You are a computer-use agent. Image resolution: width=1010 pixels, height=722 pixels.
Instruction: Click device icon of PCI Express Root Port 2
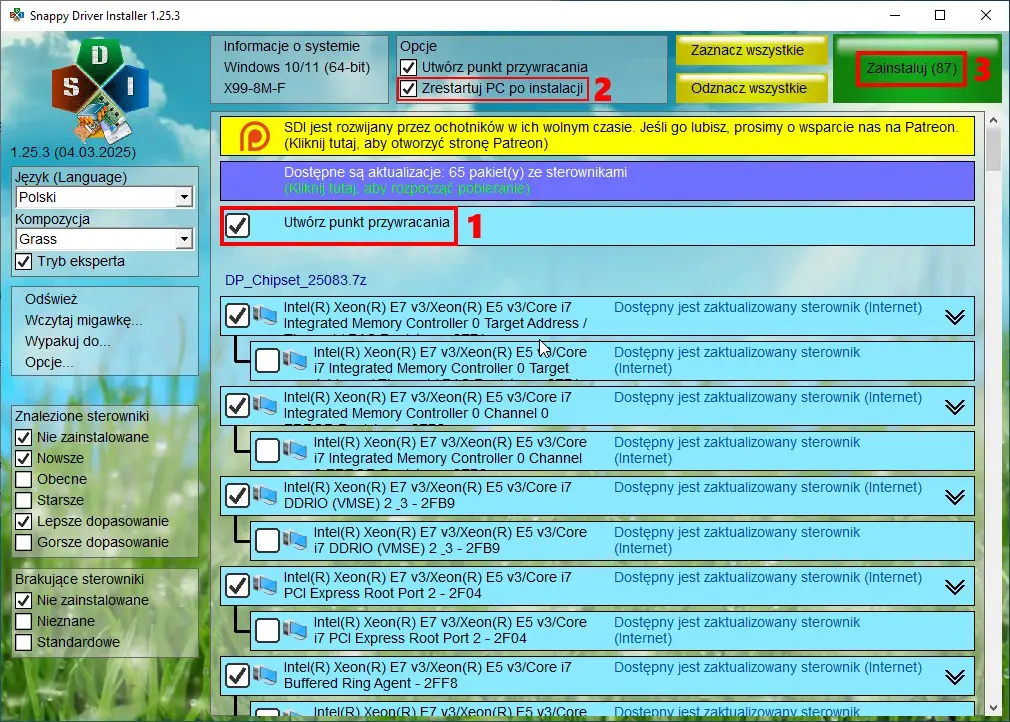tap(265, 585)
